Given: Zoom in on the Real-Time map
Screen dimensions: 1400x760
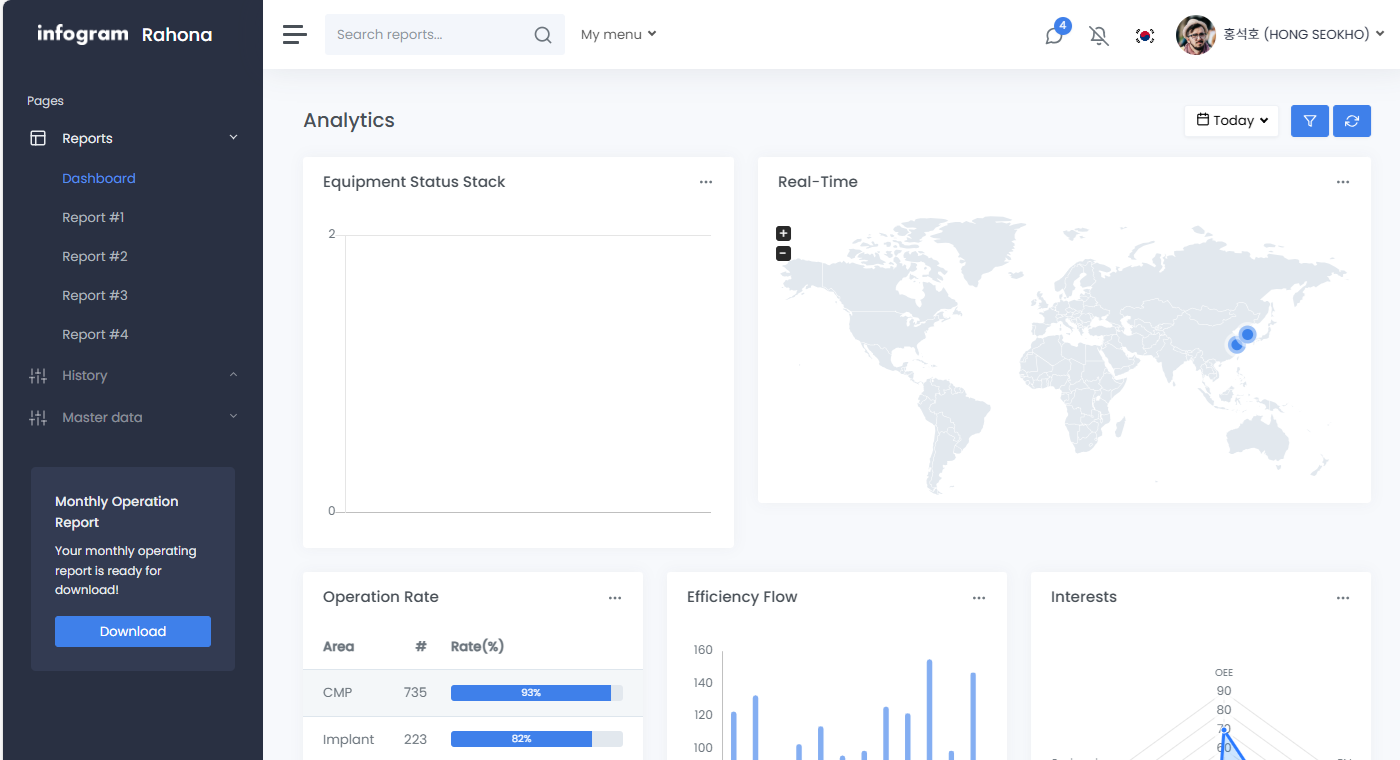Looking at the screenshot, I should coord(783,233).
